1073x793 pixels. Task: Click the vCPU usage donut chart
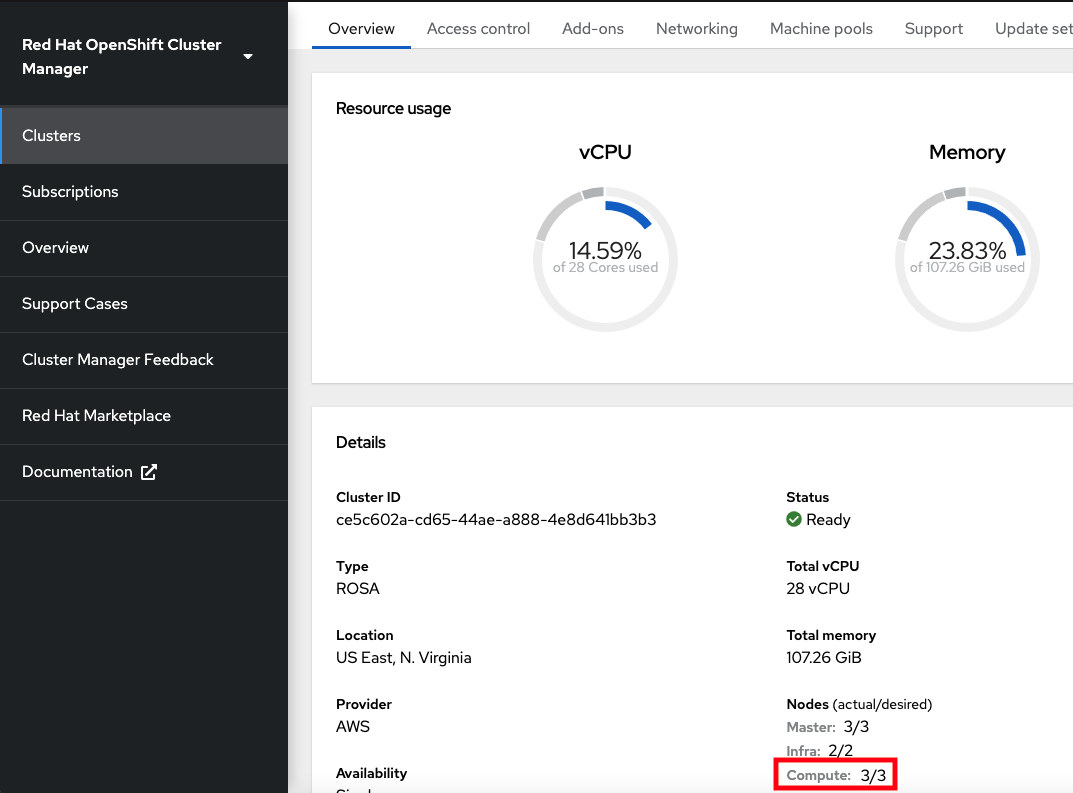(x=605, y=258)
